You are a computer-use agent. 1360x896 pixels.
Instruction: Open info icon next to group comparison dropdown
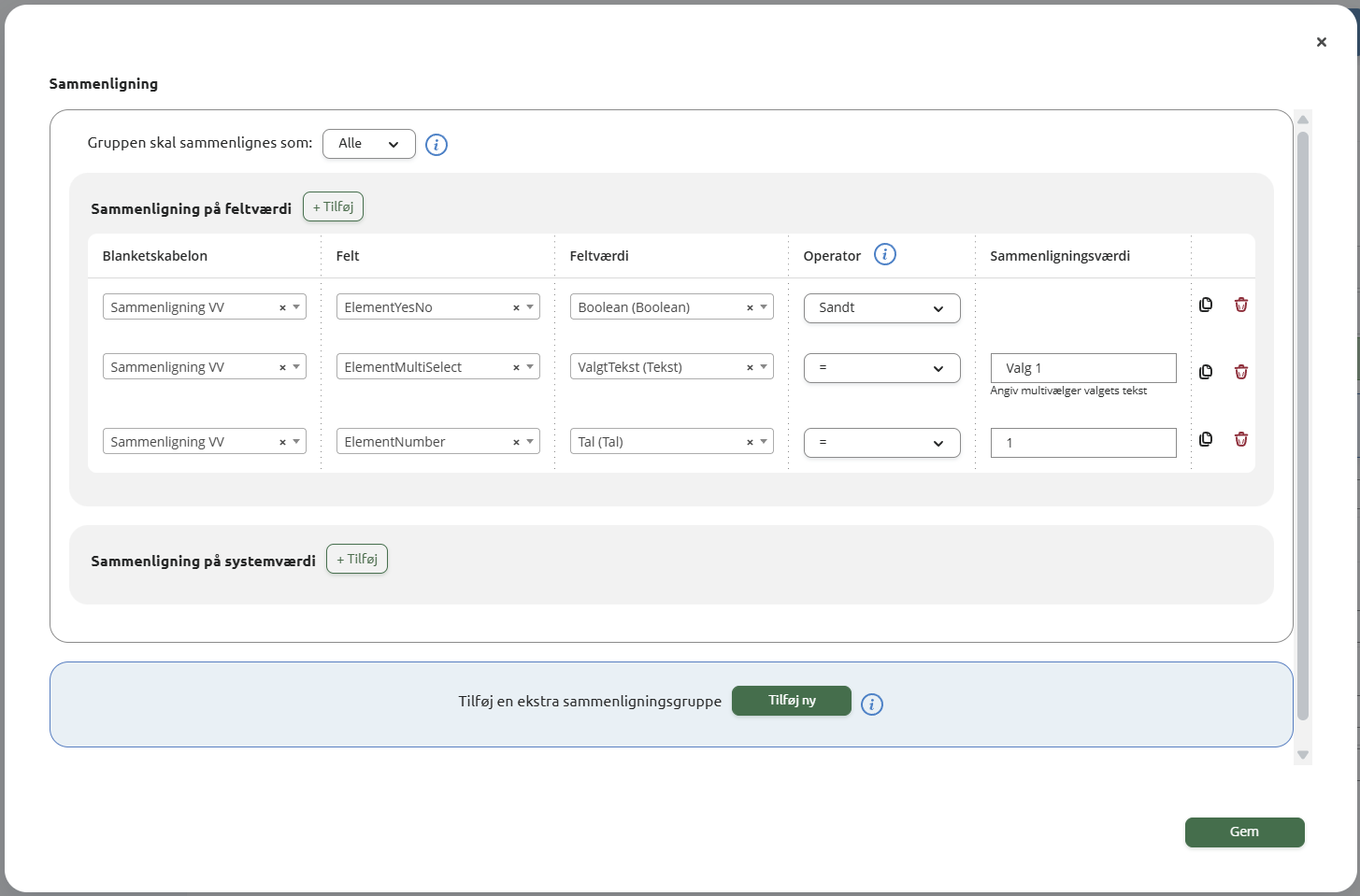click(437, 145)
